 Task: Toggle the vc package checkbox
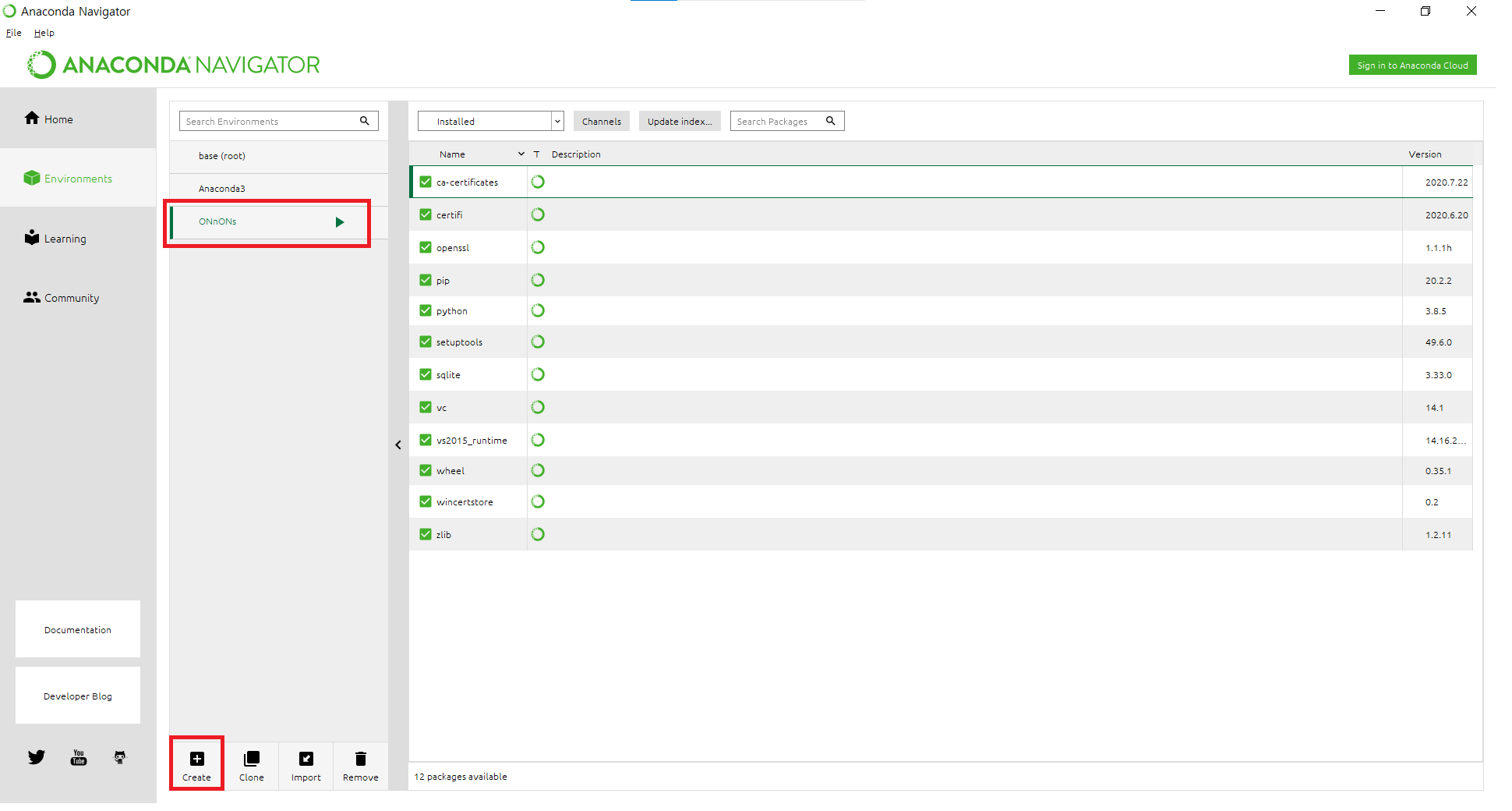click(x=426, y=407)
